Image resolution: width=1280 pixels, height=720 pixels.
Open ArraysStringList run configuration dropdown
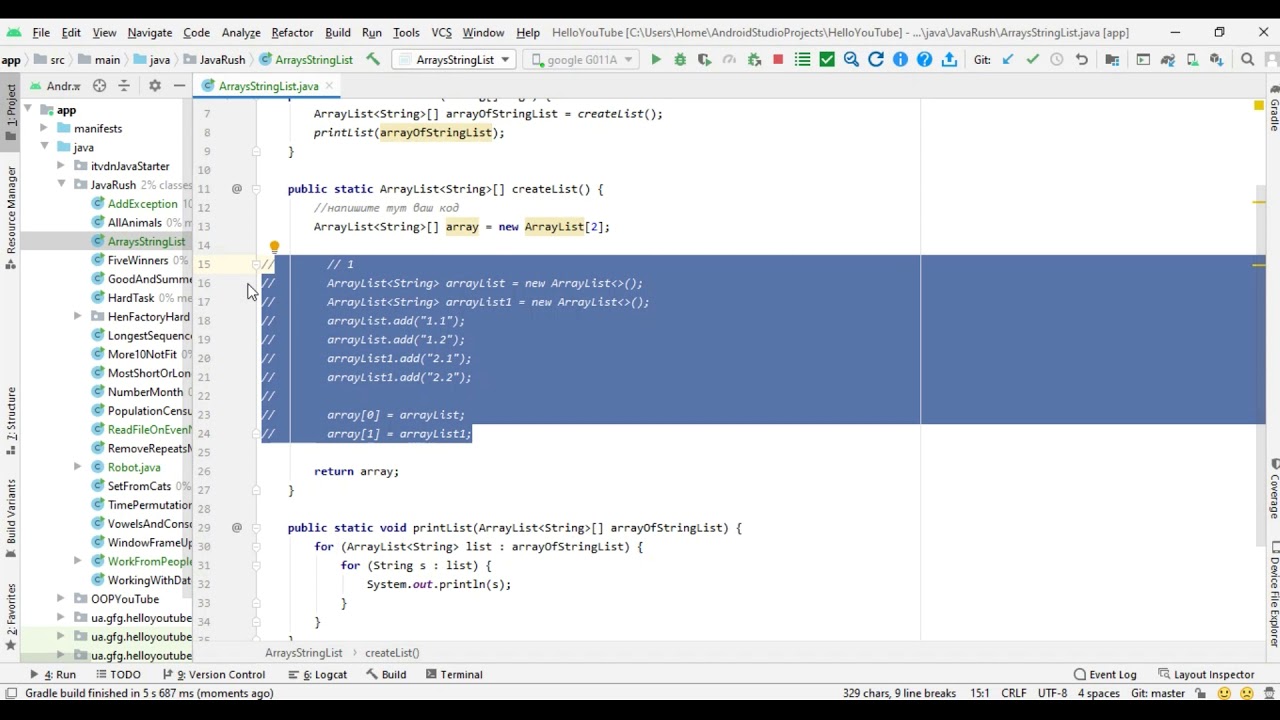(x=455, y=60)
